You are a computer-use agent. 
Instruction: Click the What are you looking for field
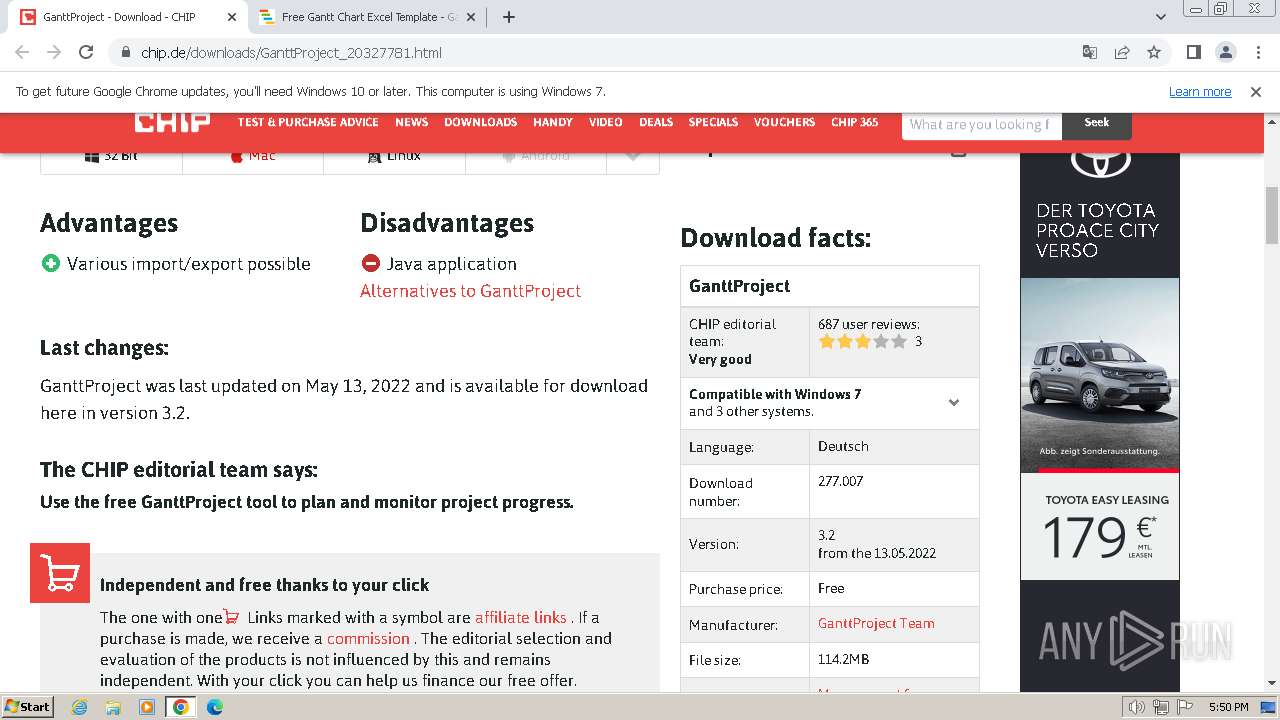981,124
